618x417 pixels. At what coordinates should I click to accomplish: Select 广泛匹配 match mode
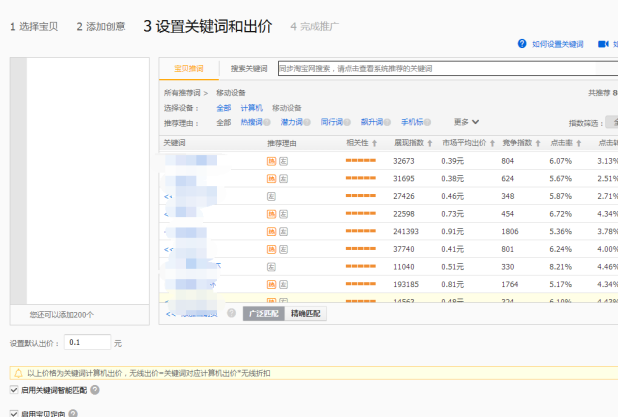[264, 313]
